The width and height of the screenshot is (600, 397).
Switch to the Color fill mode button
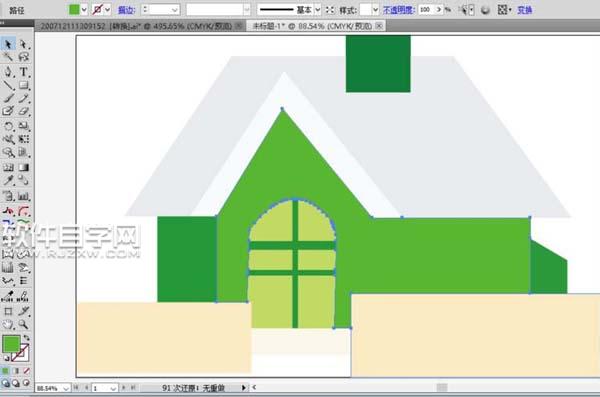click(5, 371)
